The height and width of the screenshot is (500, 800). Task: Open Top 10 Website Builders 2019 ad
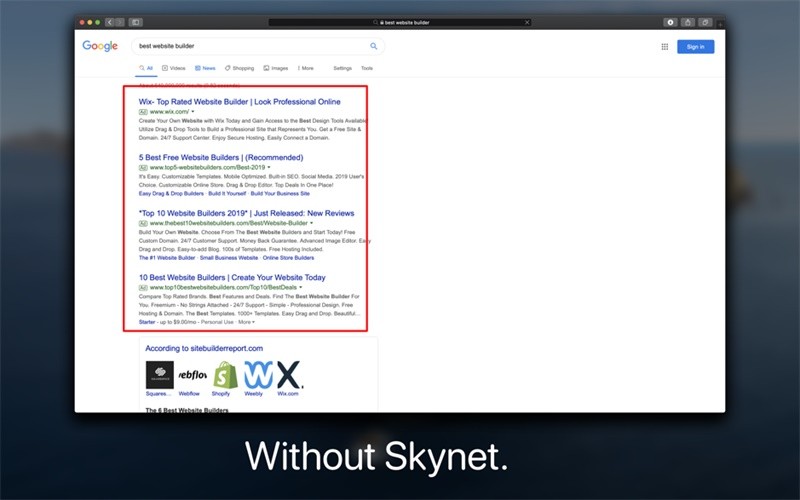246,213
